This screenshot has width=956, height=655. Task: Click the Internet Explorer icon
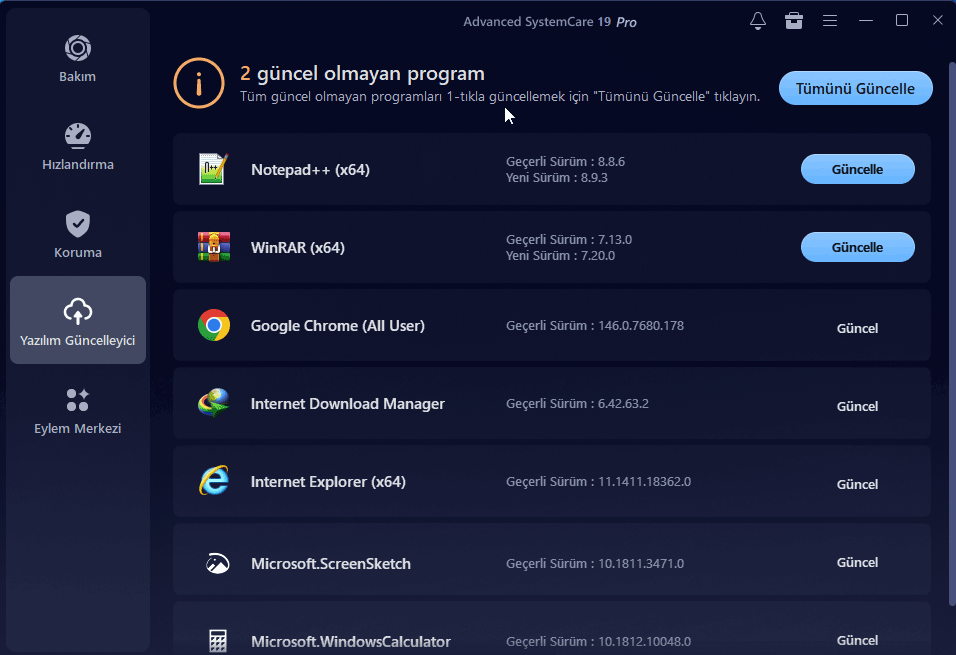point(214,481)
